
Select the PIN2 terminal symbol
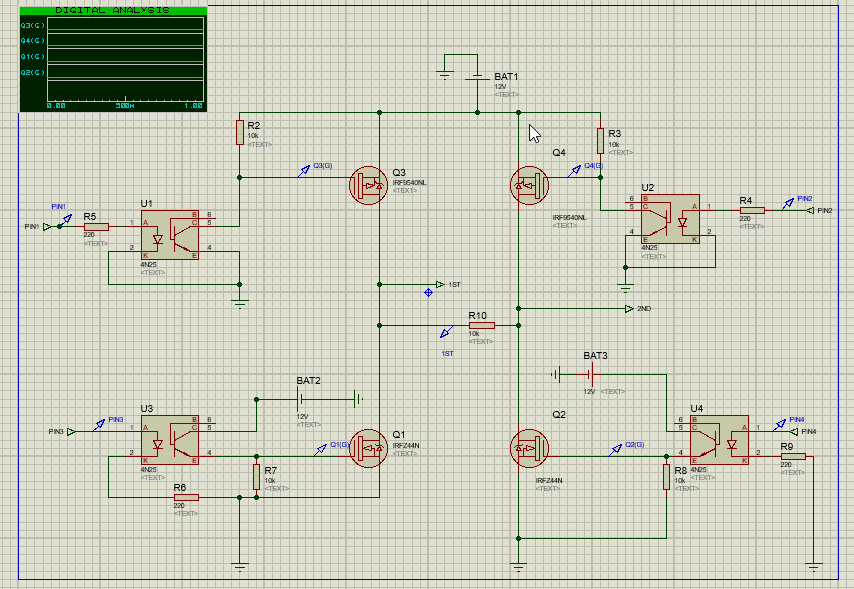coord(810,210)
